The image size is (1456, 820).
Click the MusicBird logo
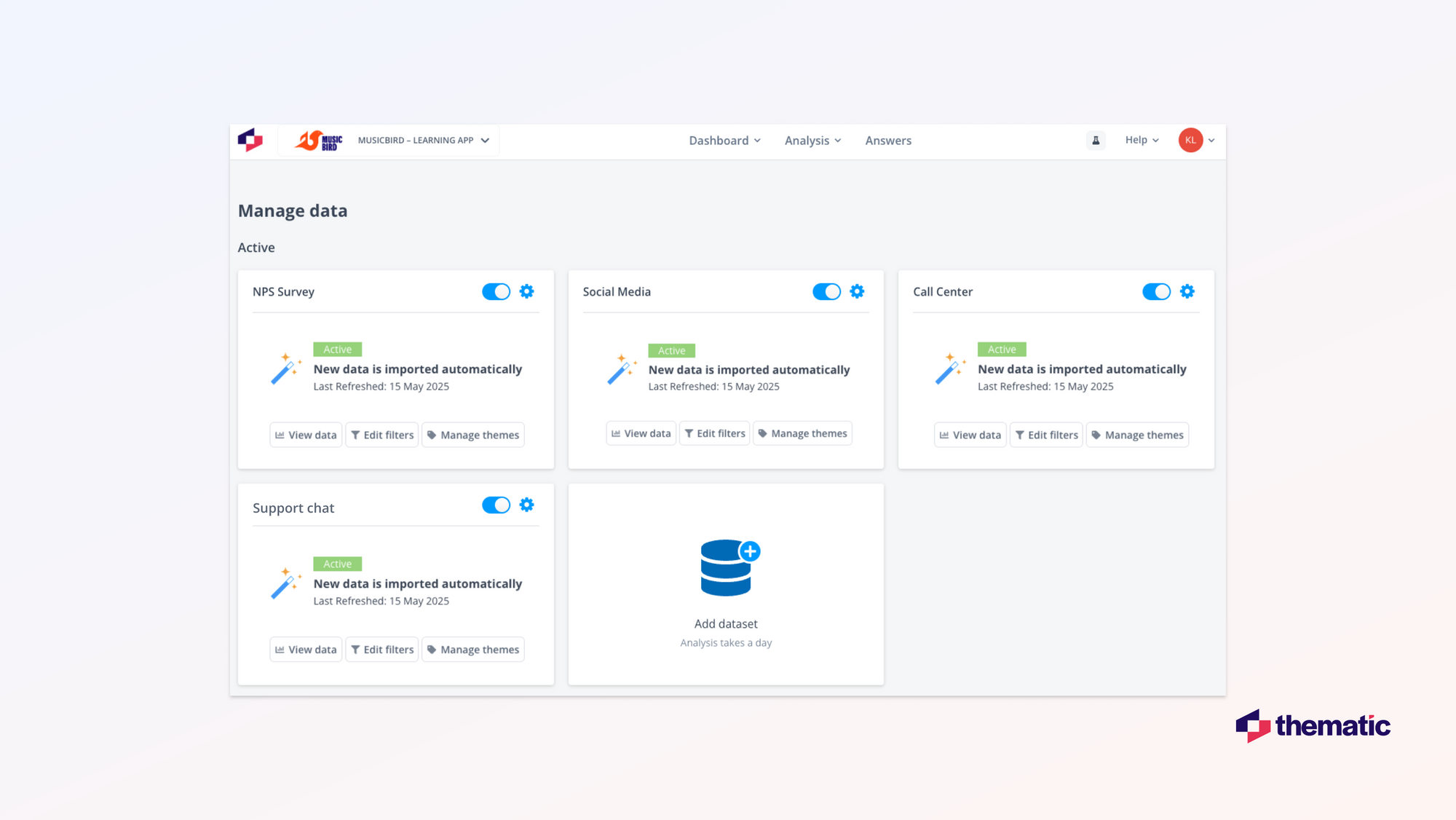319,141
